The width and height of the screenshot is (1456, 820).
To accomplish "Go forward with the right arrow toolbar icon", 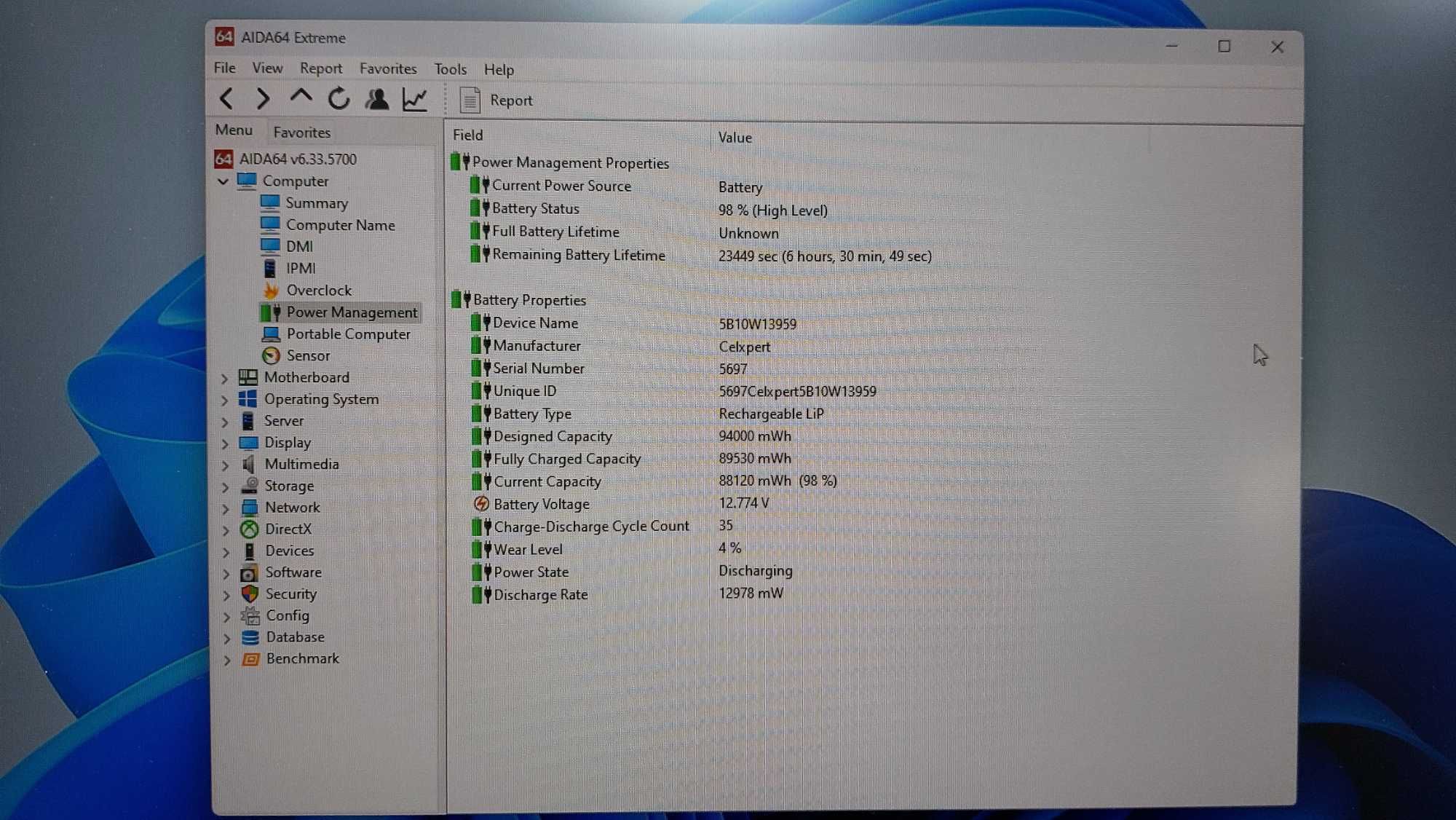I will click(263, 98).
